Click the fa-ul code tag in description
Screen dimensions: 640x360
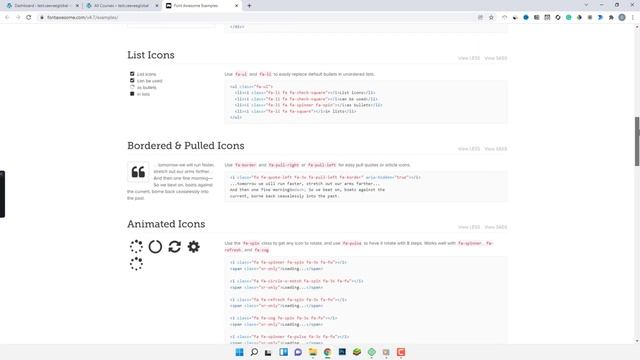241,74
